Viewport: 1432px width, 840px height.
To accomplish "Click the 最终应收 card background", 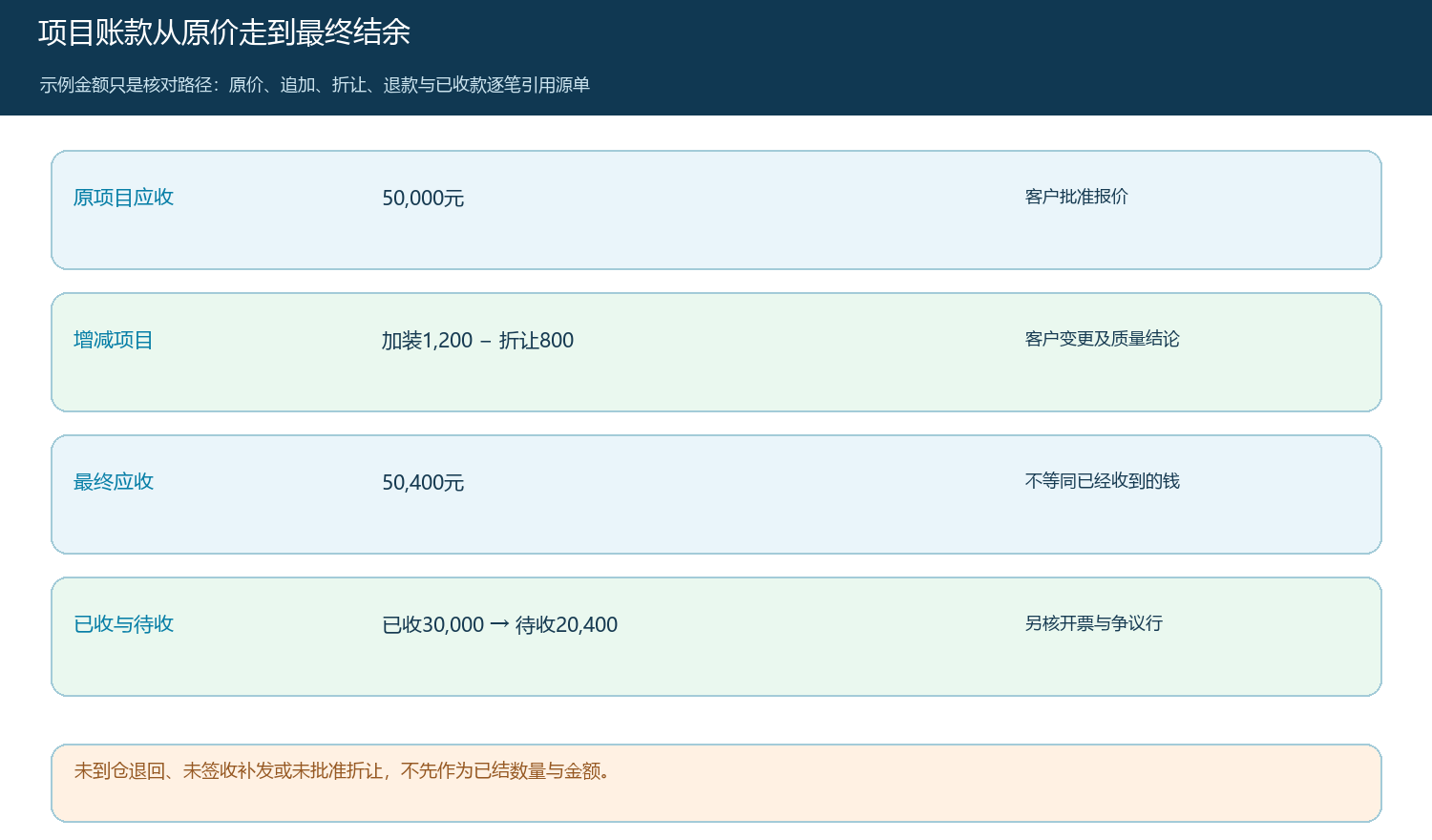I will [716, 494].
